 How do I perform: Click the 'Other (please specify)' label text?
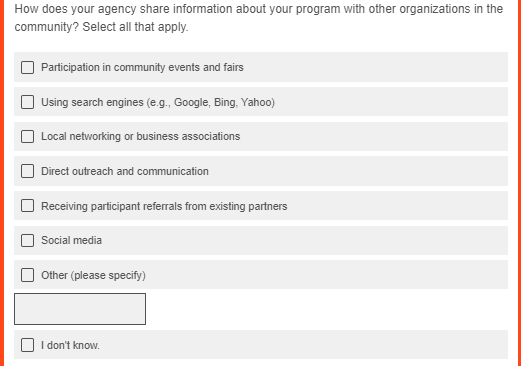coord(93,275)
